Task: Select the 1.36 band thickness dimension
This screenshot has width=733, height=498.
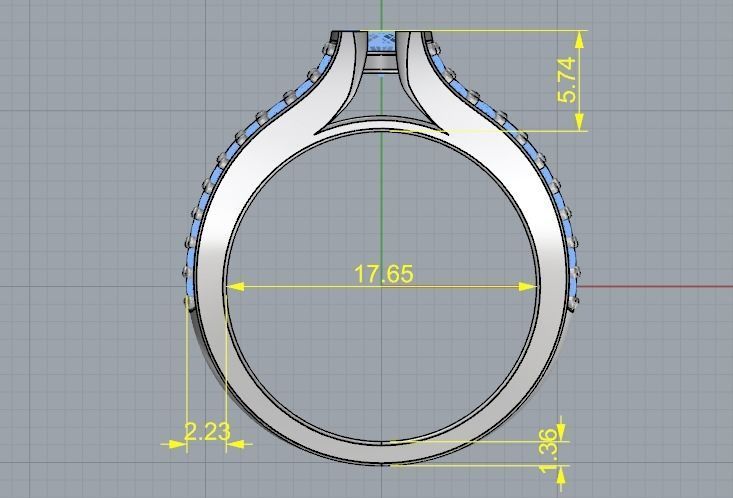Action: 550,450
